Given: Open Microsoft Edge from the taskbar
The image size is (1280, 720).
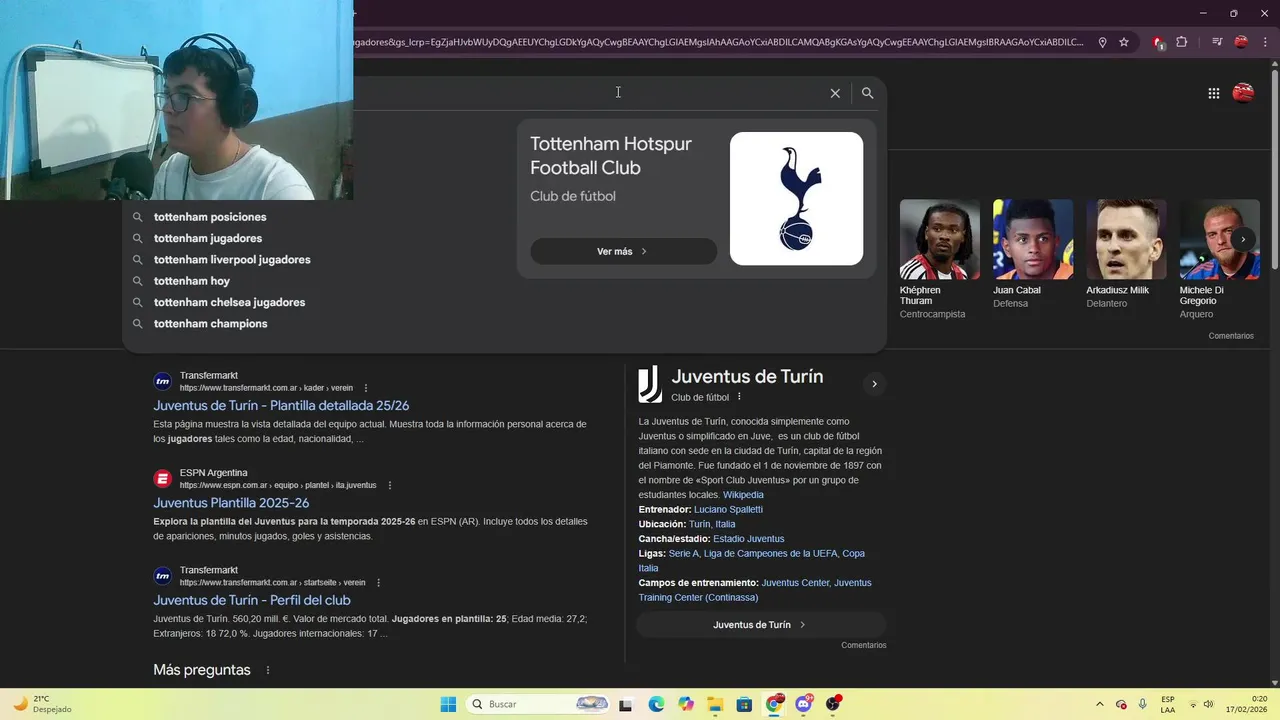Looking at the screenshot, I should pos(656,704).
